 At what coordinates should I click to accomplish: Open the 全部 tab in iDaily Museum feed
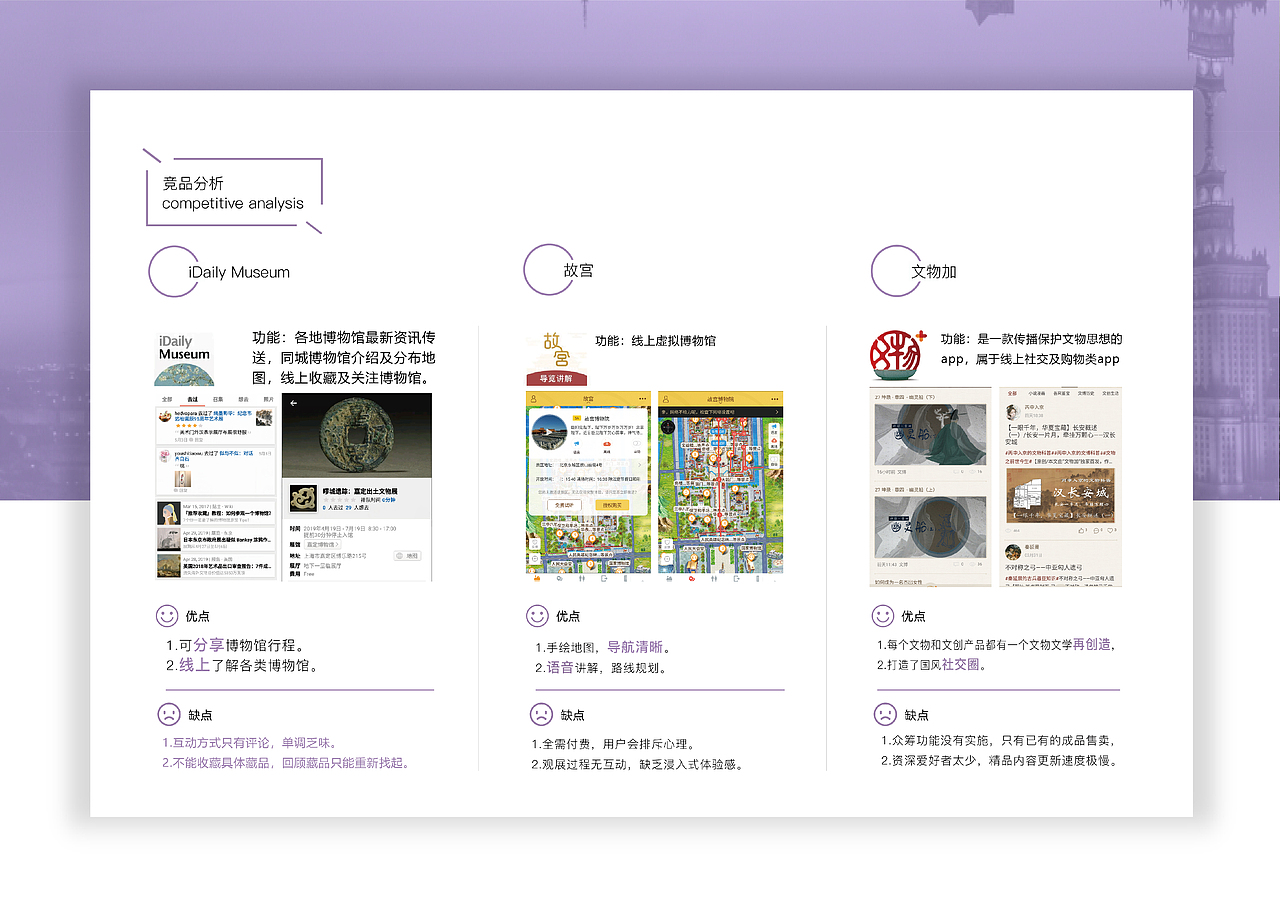166,399
